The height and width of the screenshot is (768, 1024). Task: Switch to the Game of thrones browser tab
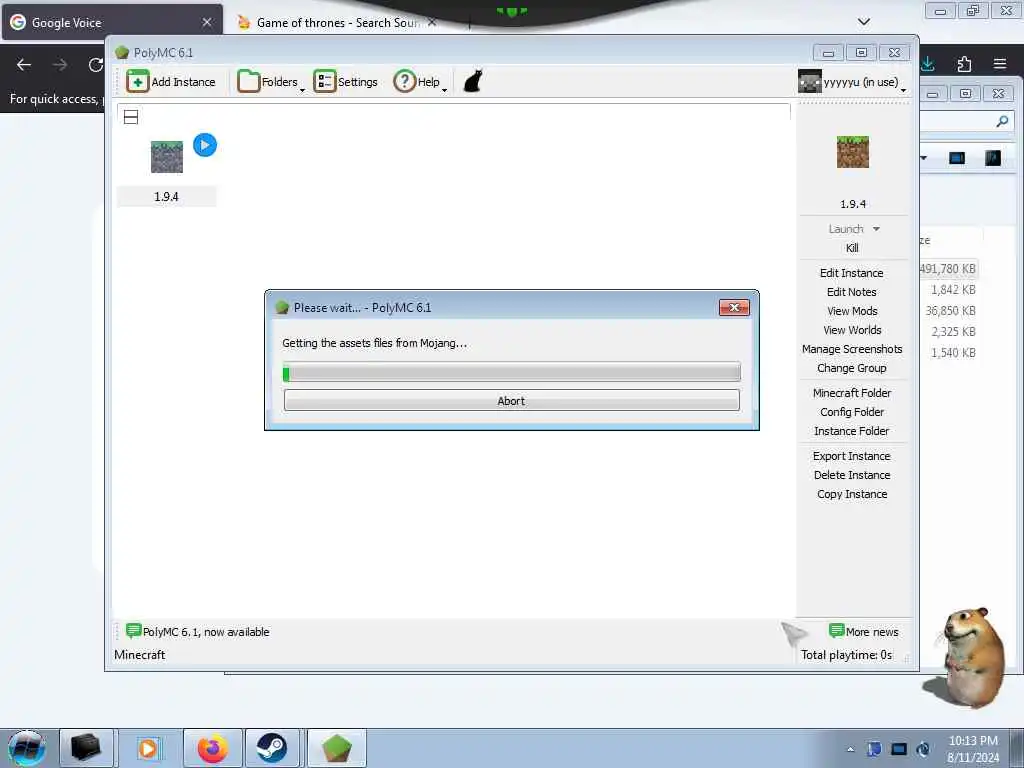coord(336,22)
